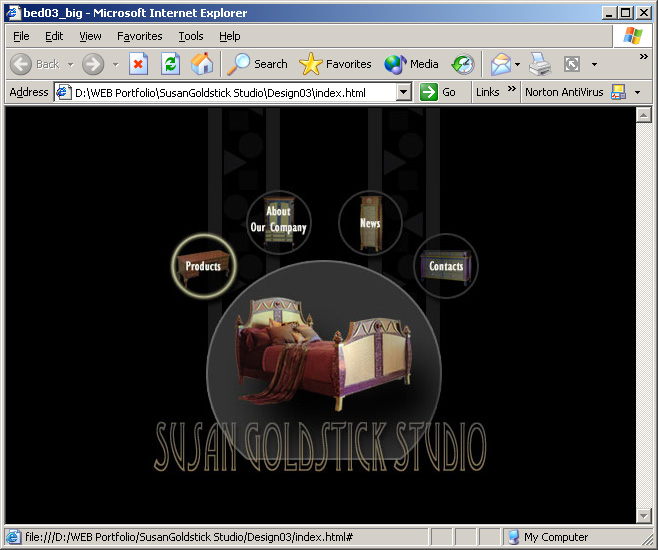Go to Home page icon
The image size is (658, 550).
202,64
